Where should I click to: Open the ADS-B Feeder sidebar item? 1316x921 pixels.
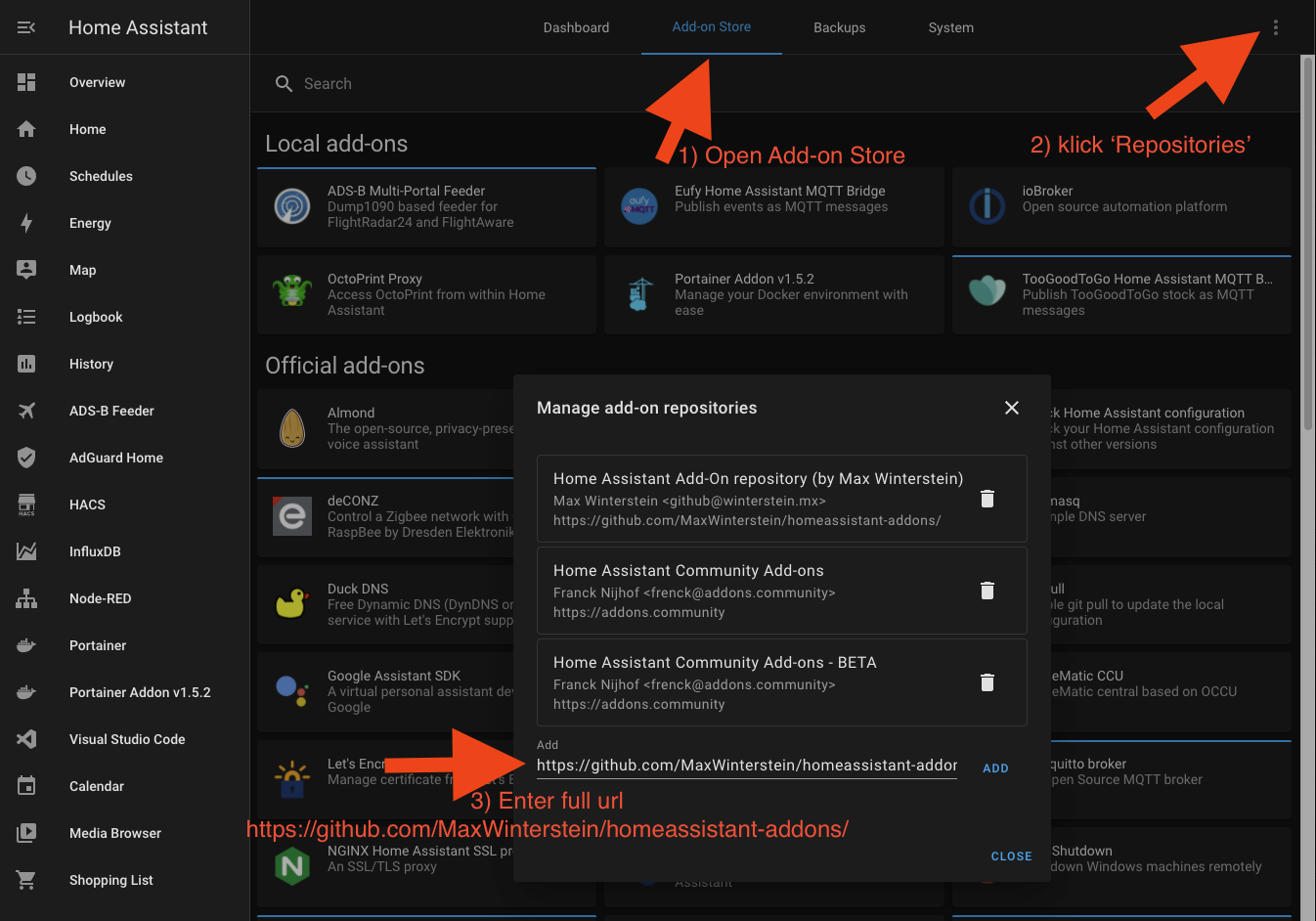111,411
